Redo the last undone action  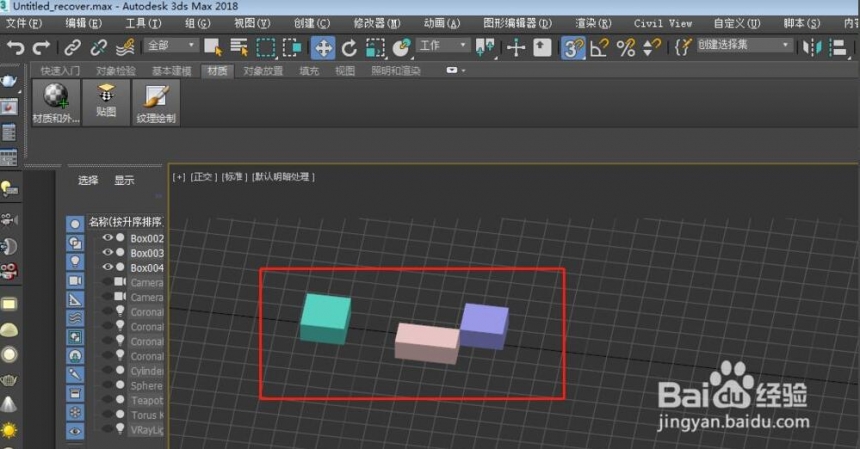coord(42,48)
